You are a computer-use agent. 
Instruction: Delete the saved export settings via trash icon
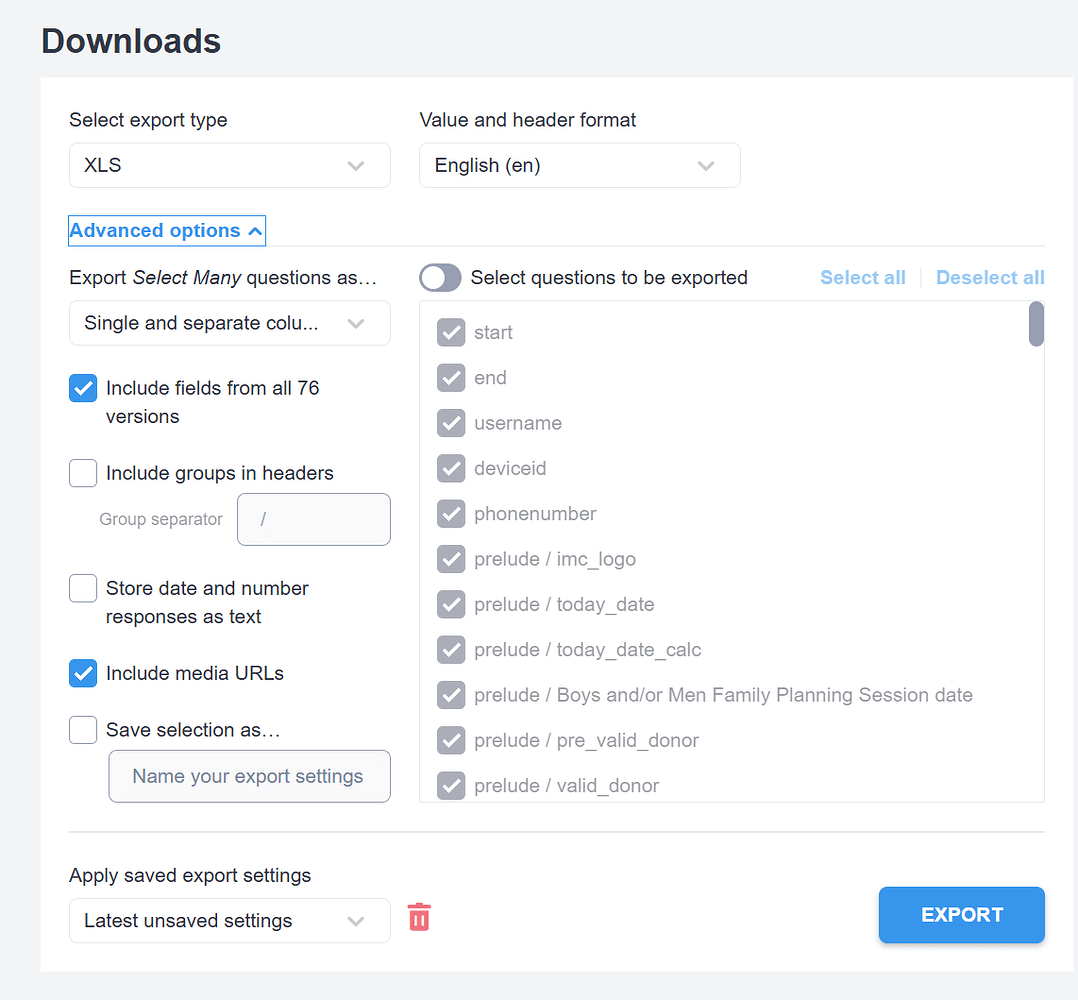click(419, 916)
